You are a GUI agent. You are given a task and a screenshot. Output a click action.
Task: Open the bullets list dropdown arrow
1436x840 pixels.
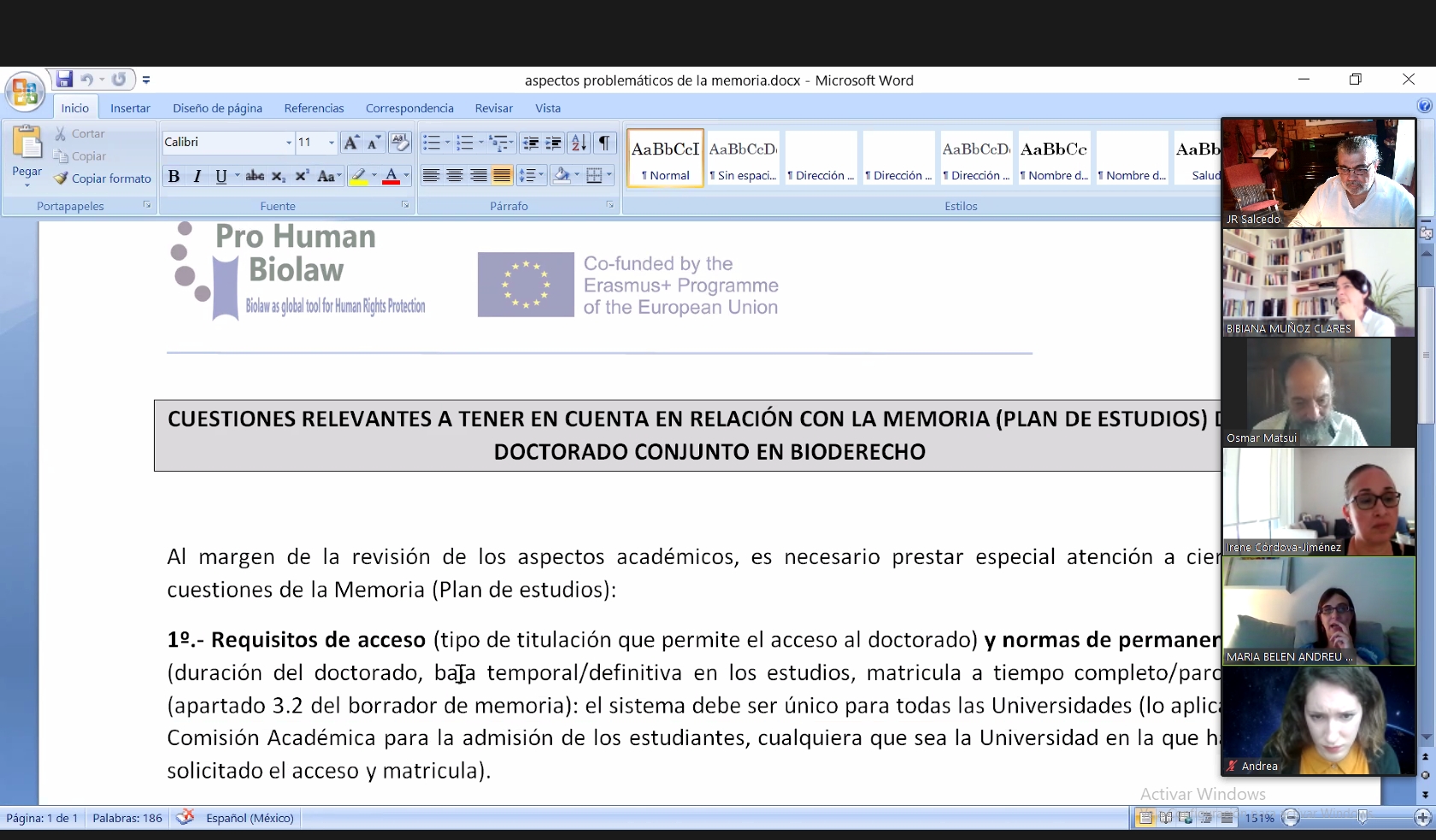coord(447,143)
